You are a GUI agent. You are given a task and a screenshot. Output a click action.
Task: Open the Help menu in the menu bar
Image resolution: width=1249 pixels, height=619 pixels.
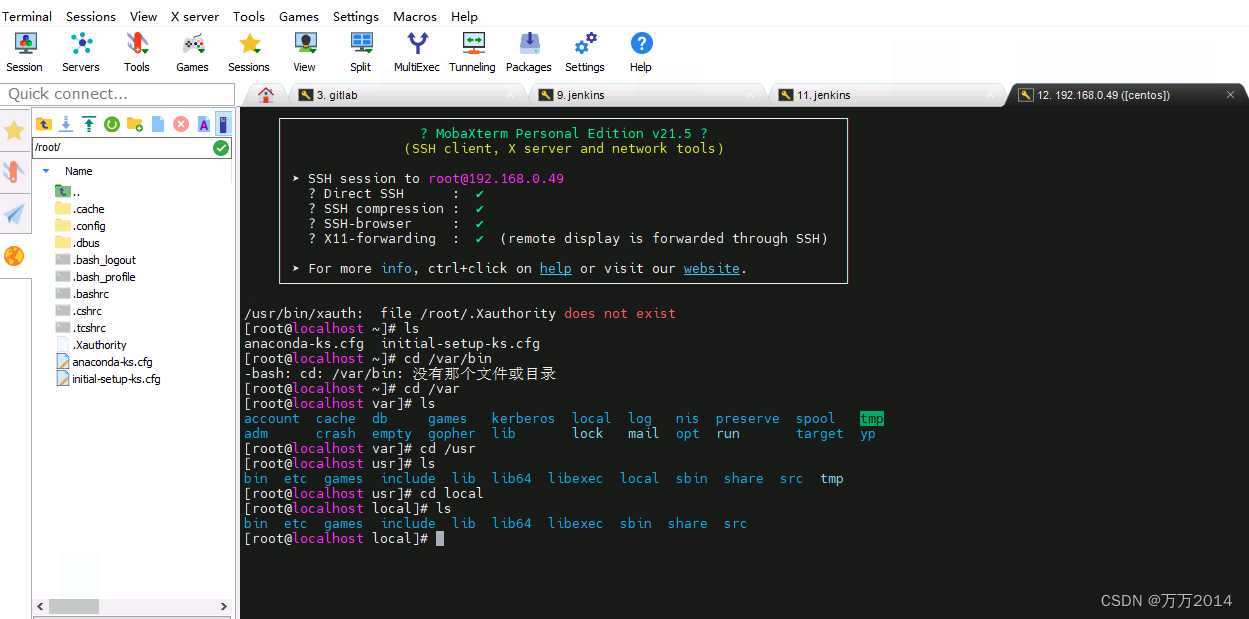point(464,16)
